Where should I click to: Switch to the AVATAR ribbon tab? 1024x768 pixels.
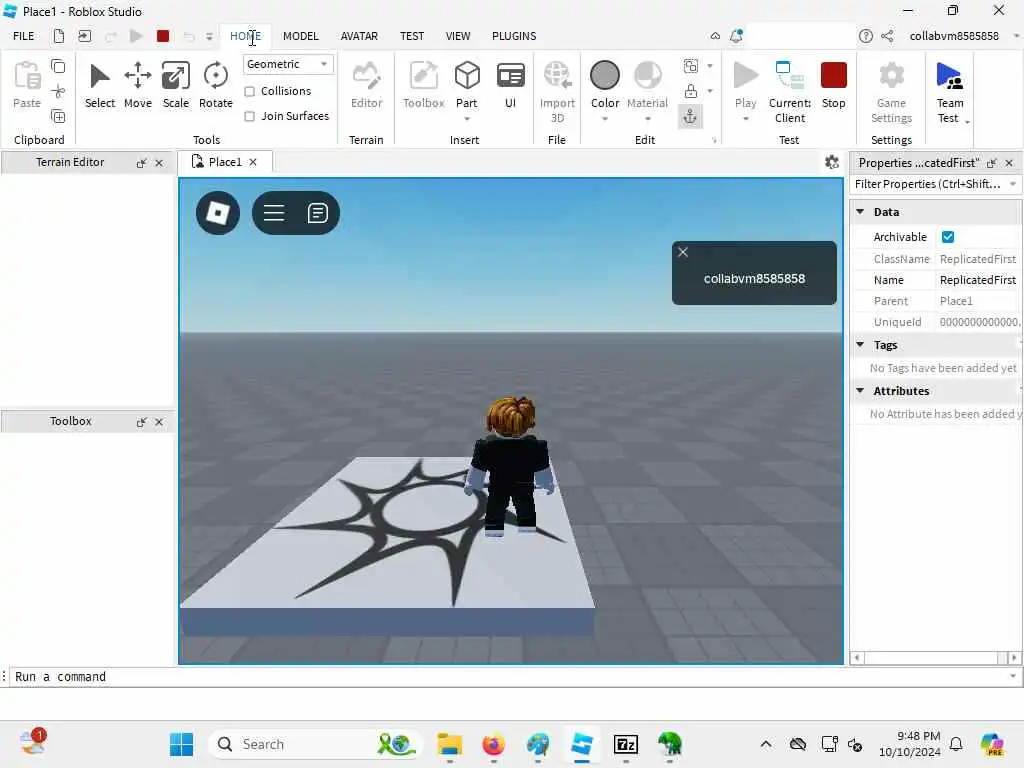tap(359, 36)
